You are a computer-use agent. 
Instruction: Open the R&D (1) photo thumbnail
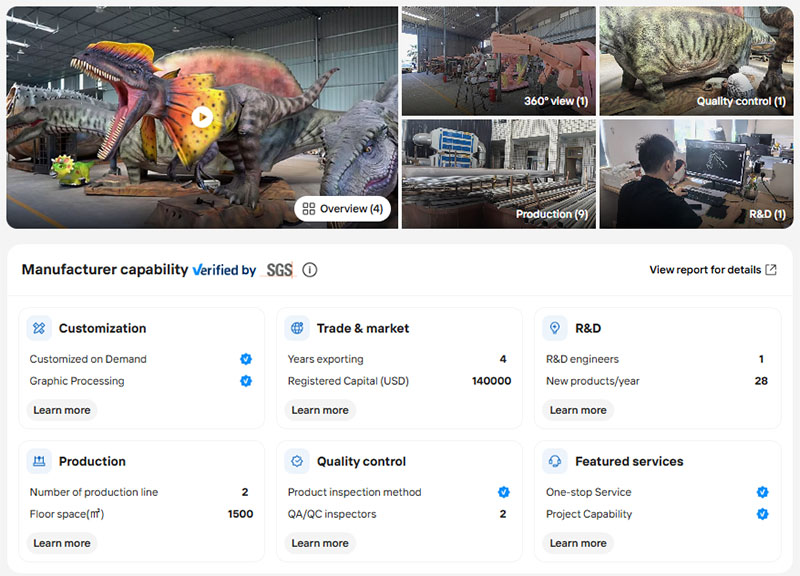pos(696,174)
